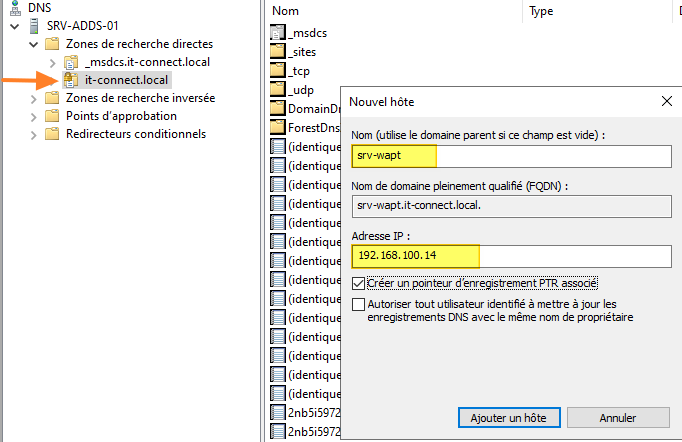The height and width of the screenshot is (442, 682).
Task: Check Autoriser tout utilisateur identifié checkbox
Action: tap(358, 304)
